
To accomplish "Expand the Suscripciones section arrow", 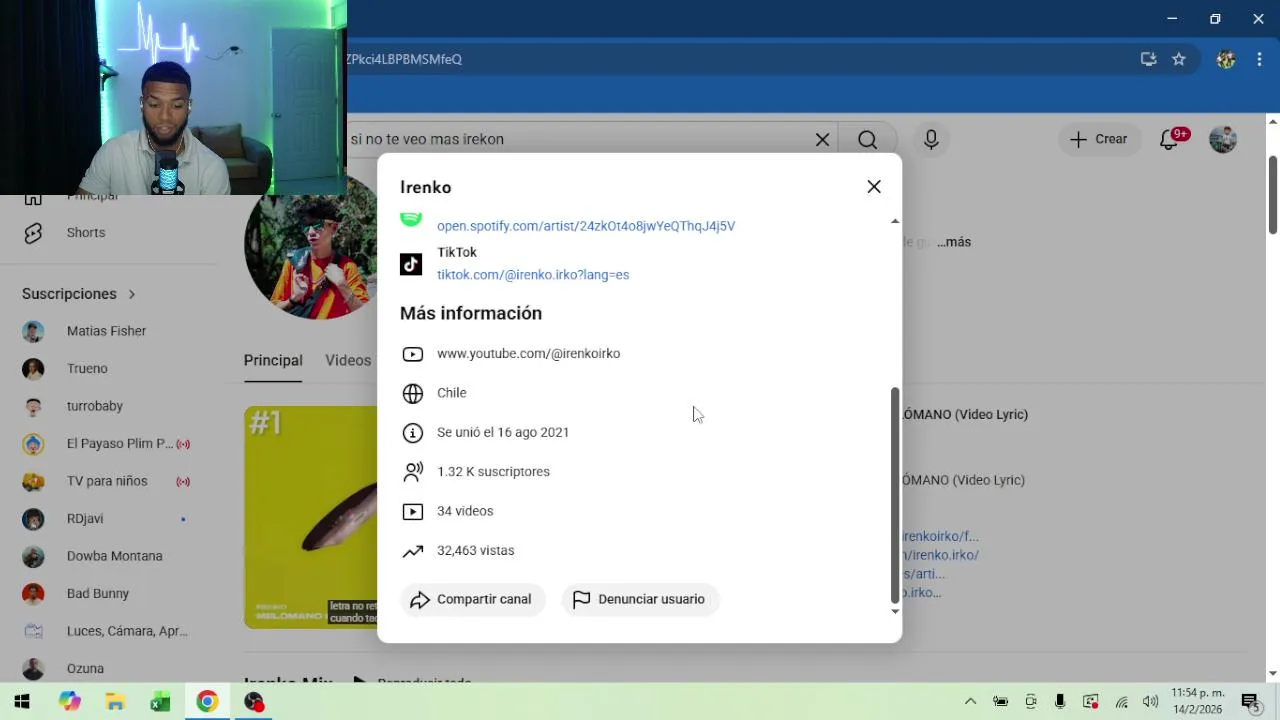I will click(x=131, y=294).
